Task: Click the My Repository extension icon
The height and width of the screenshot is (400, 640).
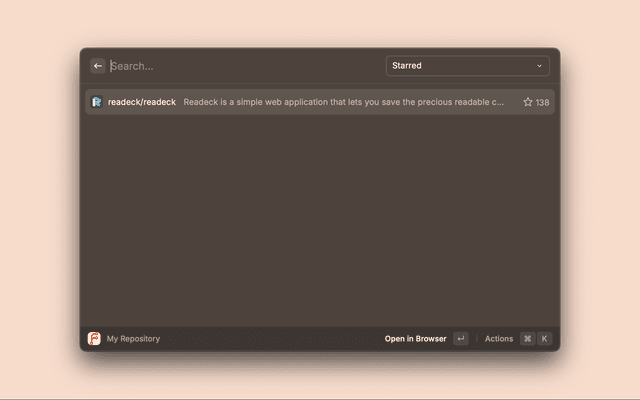Action: pos(94,339)
